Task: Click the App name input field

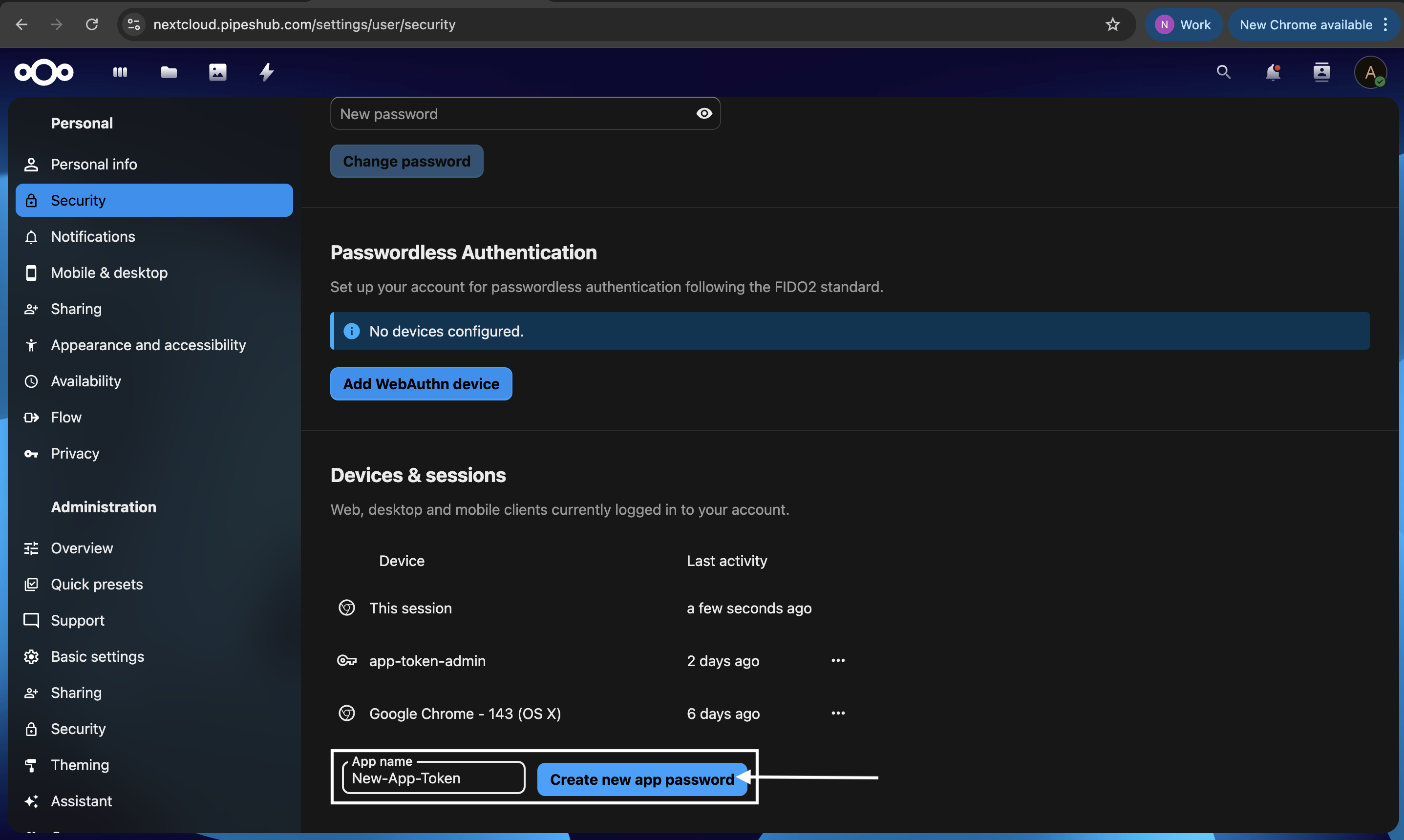Action: (x=433, y=779)
